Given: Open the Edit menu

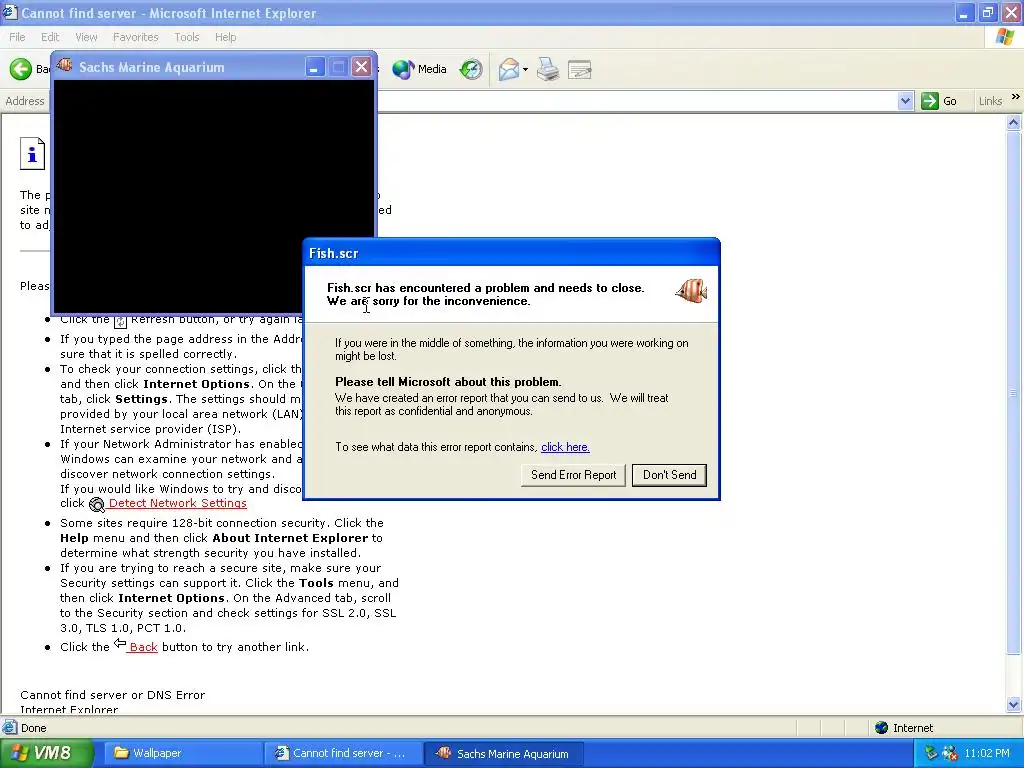Looking at the screenshot, I should (50, 37).
